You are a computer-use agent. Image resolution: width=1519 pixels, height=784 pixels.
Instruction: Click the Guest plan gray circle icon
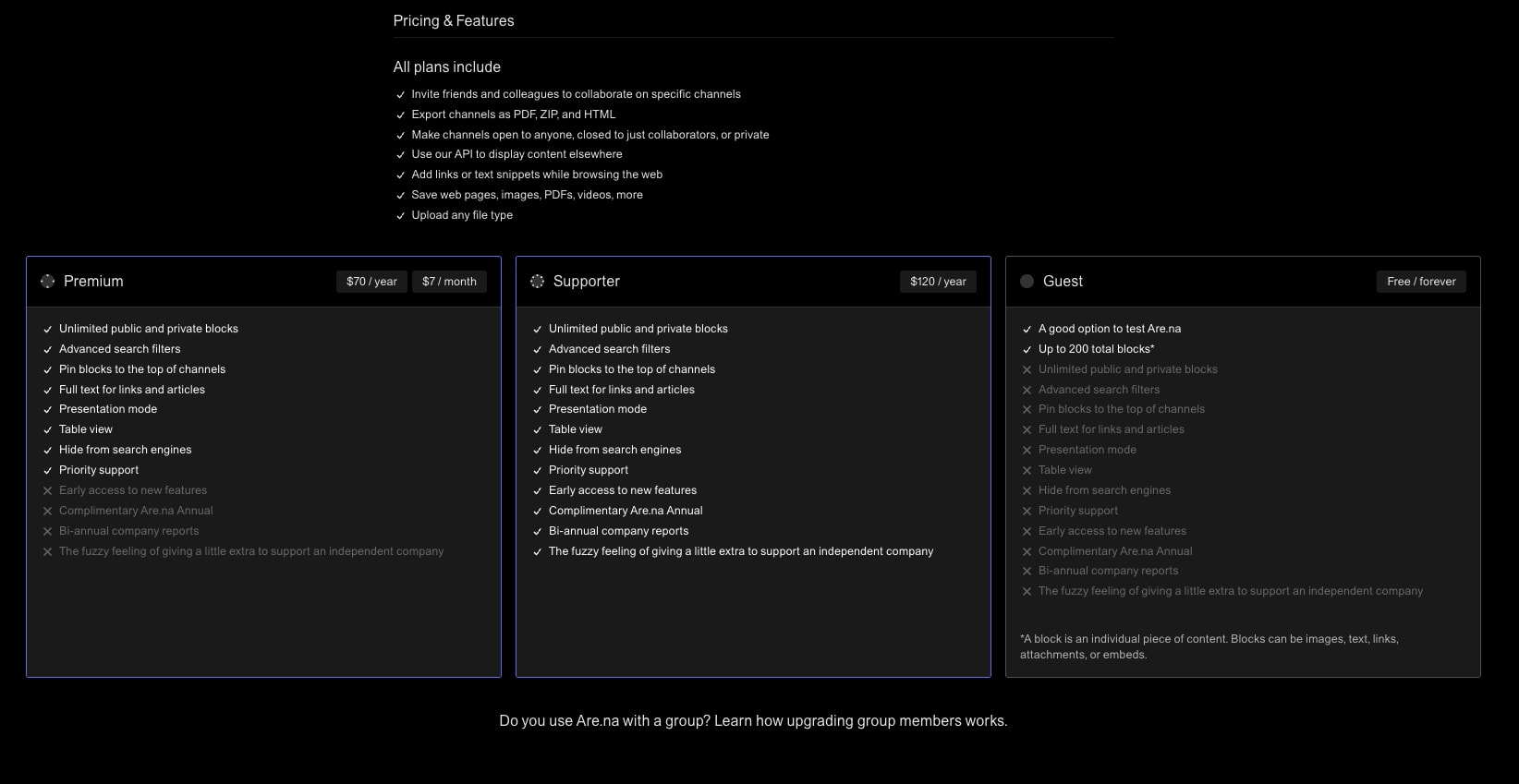pyautogui.click(x=1027, y=281)
